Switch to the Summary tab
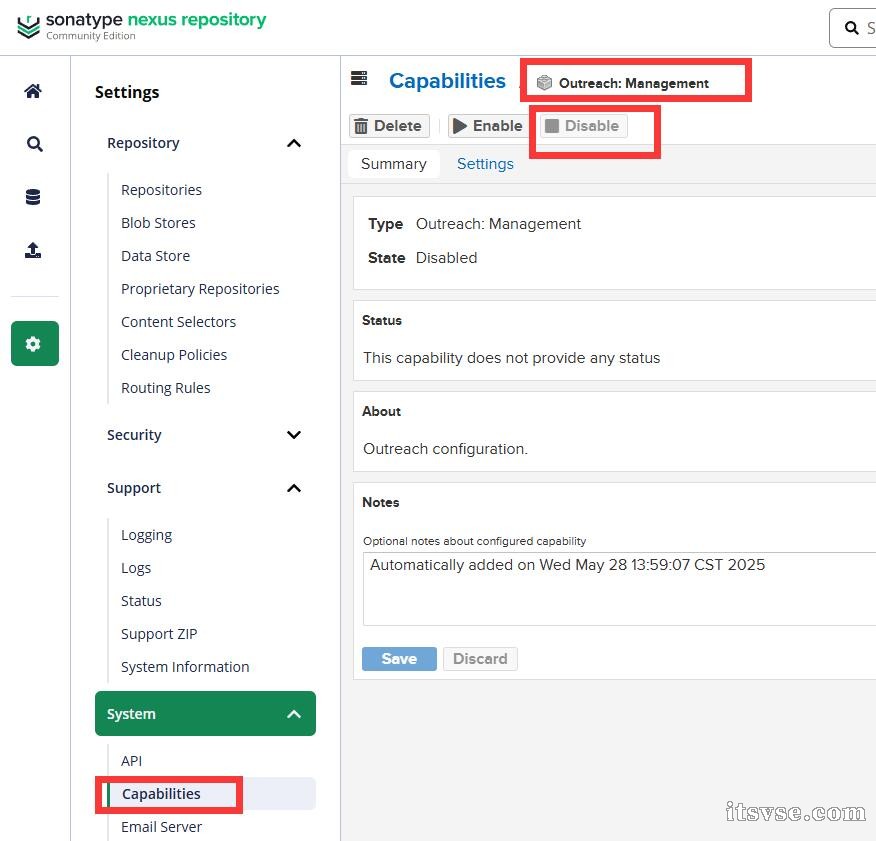Image resolution: width=876 pixels, height=841 pixels. pos(394,164)
